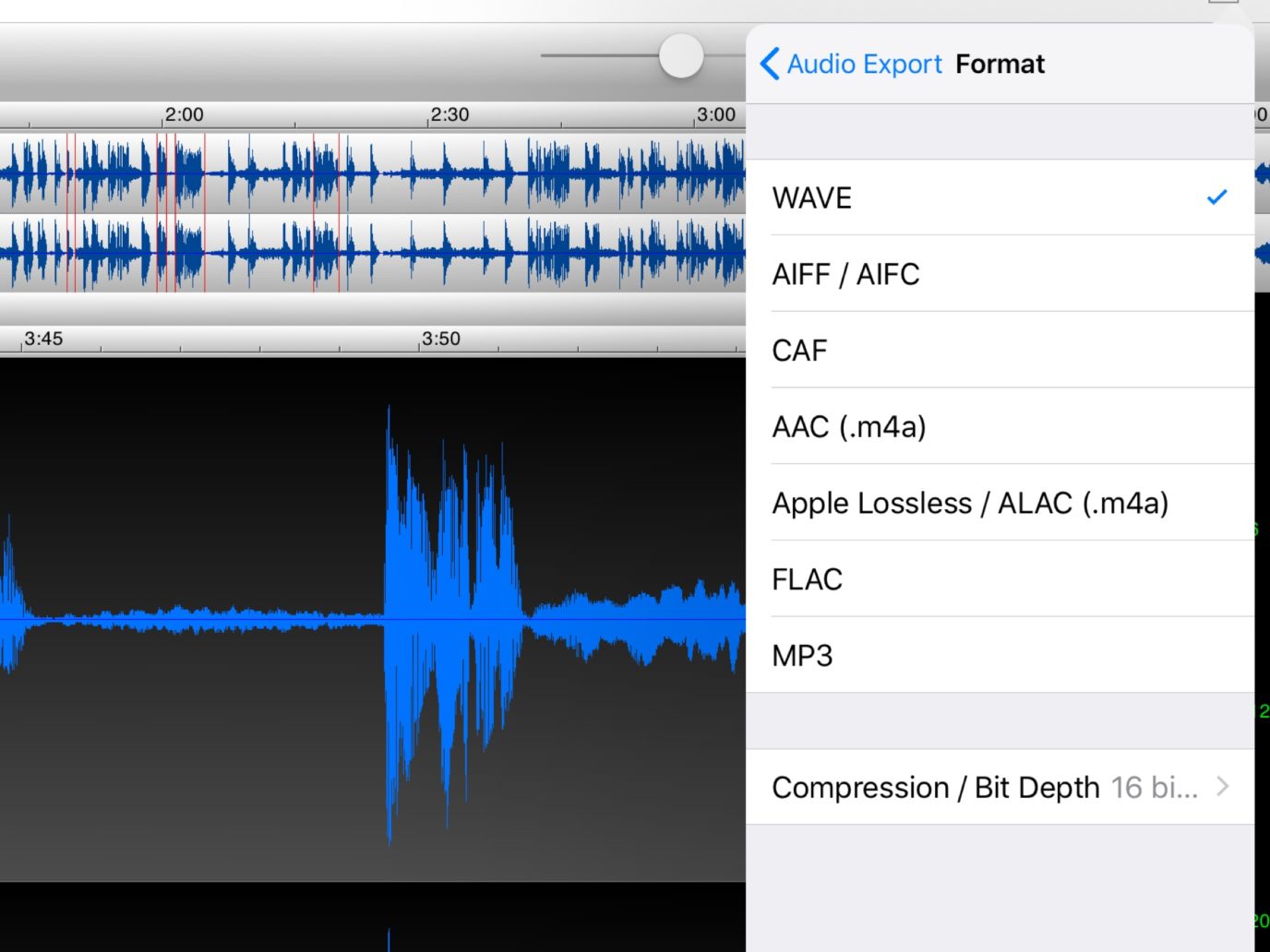1270x952 pixels.
Task: Click the Format header title
Action: pyautogui.click(x=1000, y=64)
